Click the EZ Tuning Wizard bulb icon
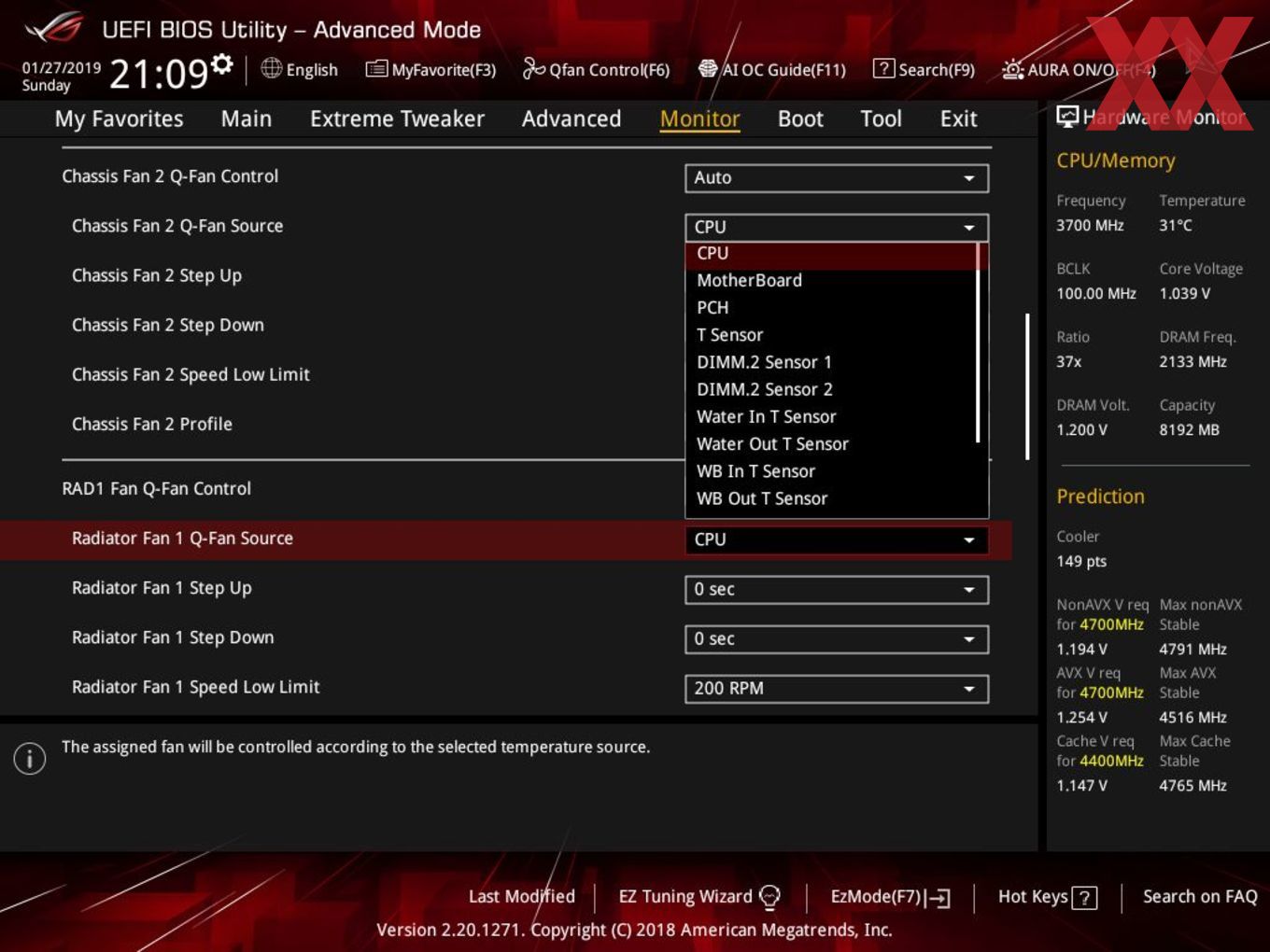1270x952 pixels. point(769,897)
